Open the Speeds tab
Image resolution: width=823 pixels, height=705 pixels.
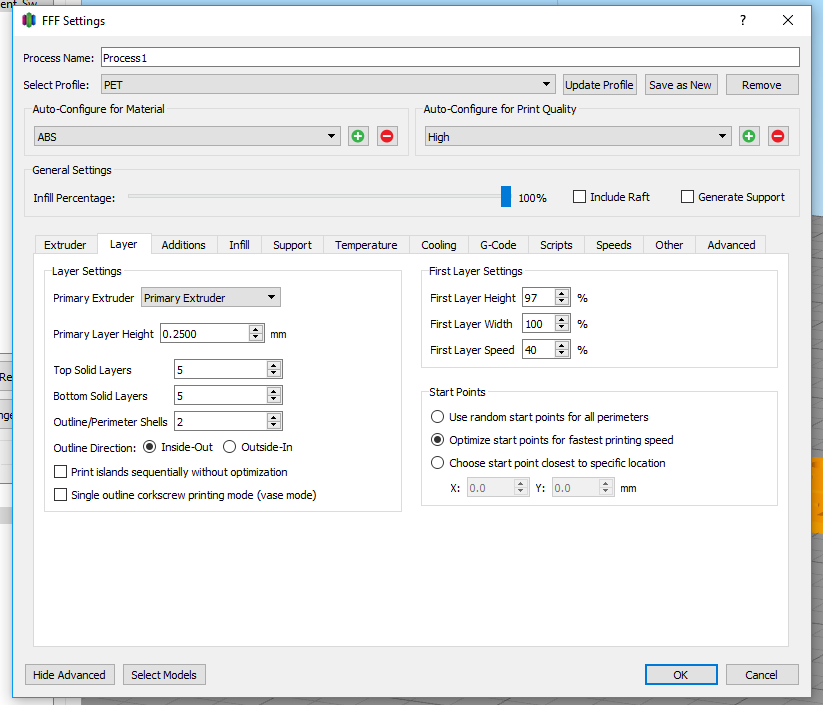[x=614, y=245]
